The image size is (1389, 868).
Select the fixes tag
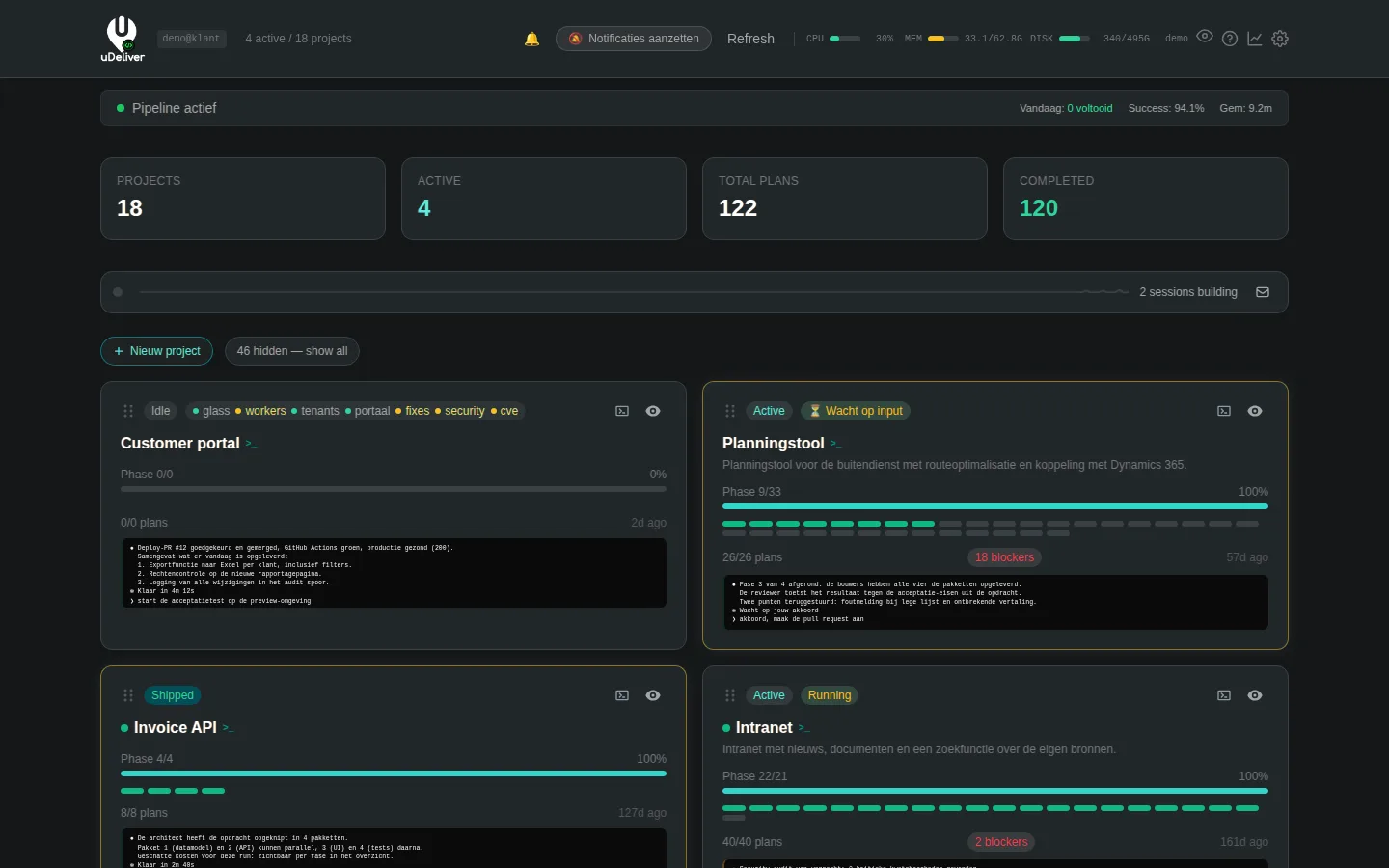413,411
